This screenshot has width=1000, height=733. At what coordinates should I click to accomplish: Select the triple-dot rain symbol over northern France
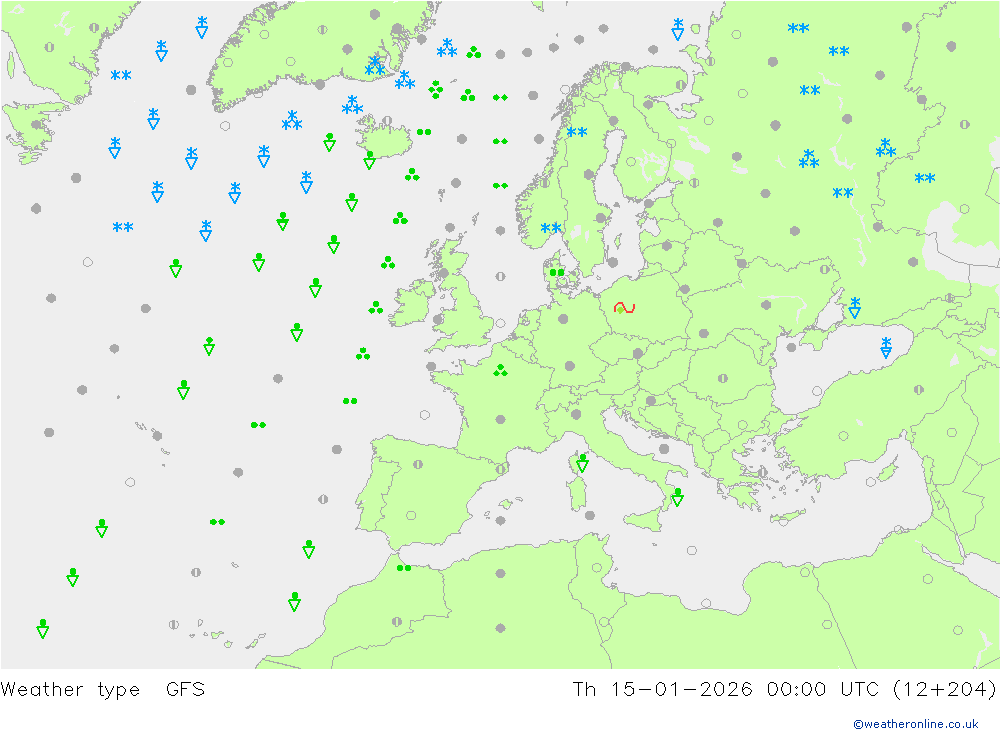(501, 370)
